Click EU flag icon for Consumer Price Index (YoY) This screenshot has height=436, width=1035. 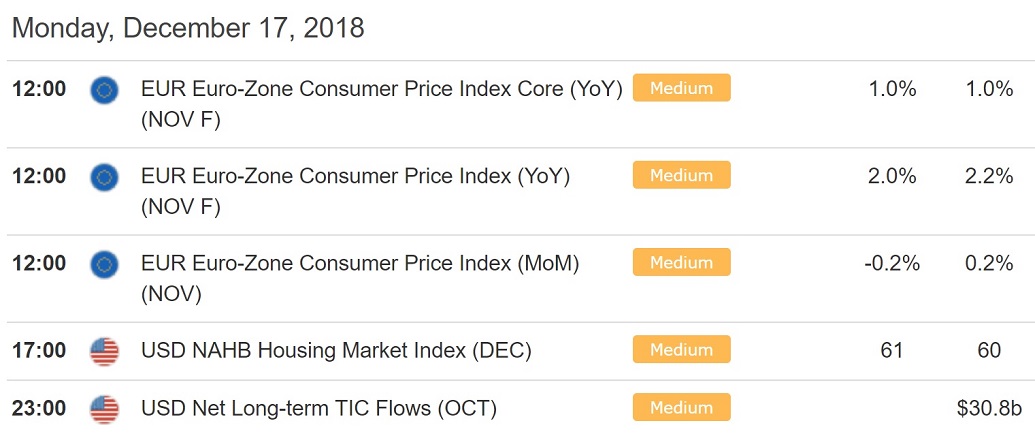[104, 177]
